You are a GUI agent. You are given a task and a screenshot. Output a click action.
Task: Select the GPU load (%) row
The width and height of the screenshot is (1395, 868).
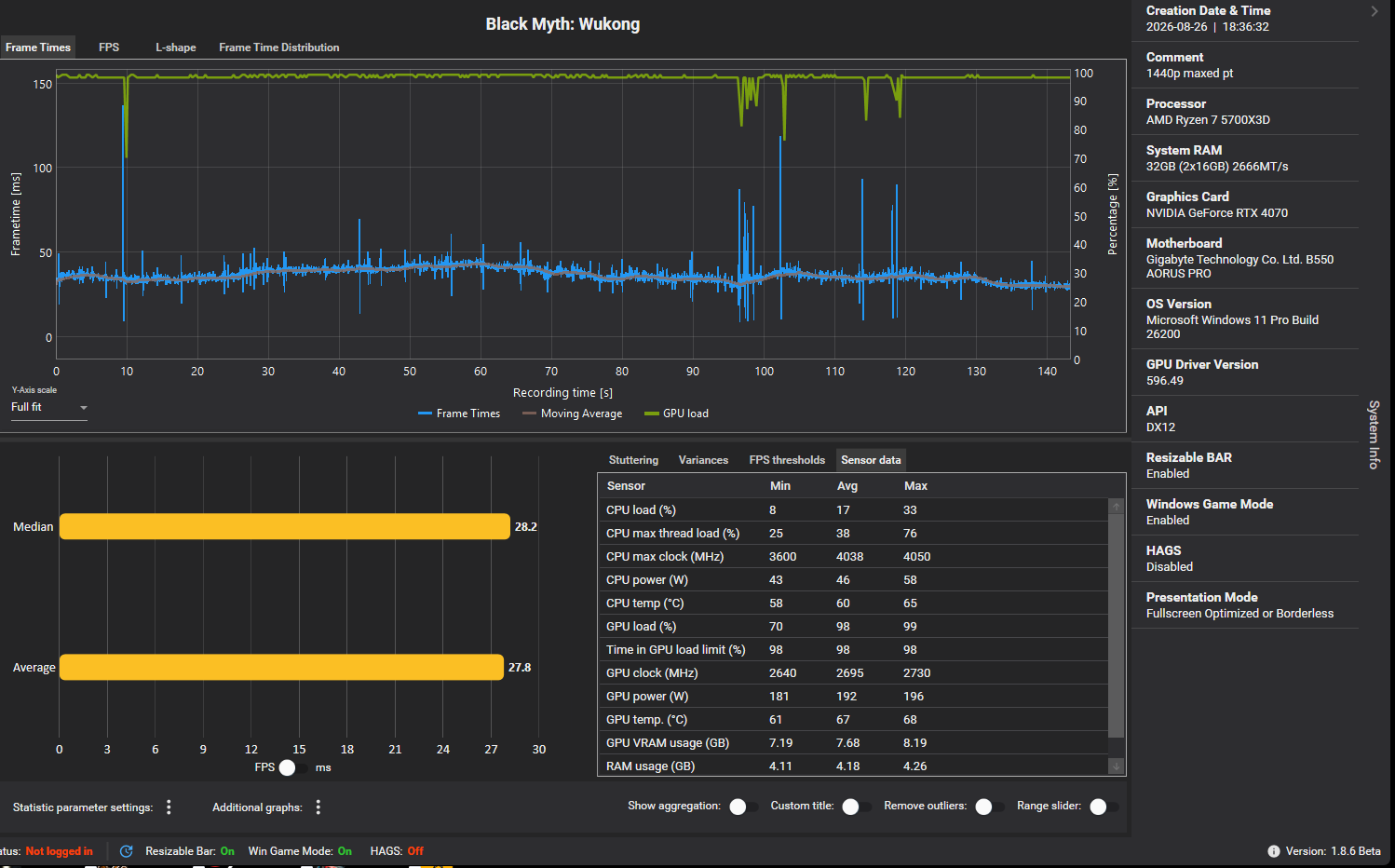click(x=853, y=626)
